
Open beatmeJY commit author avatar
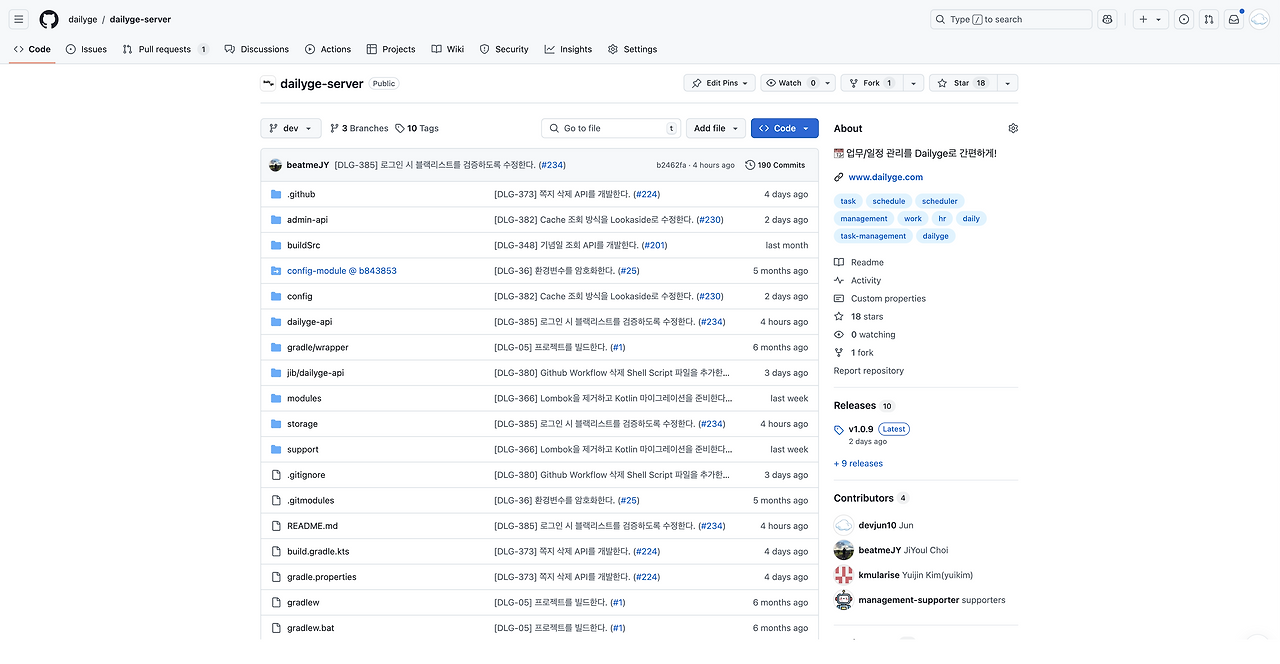(x=275, y=165)
